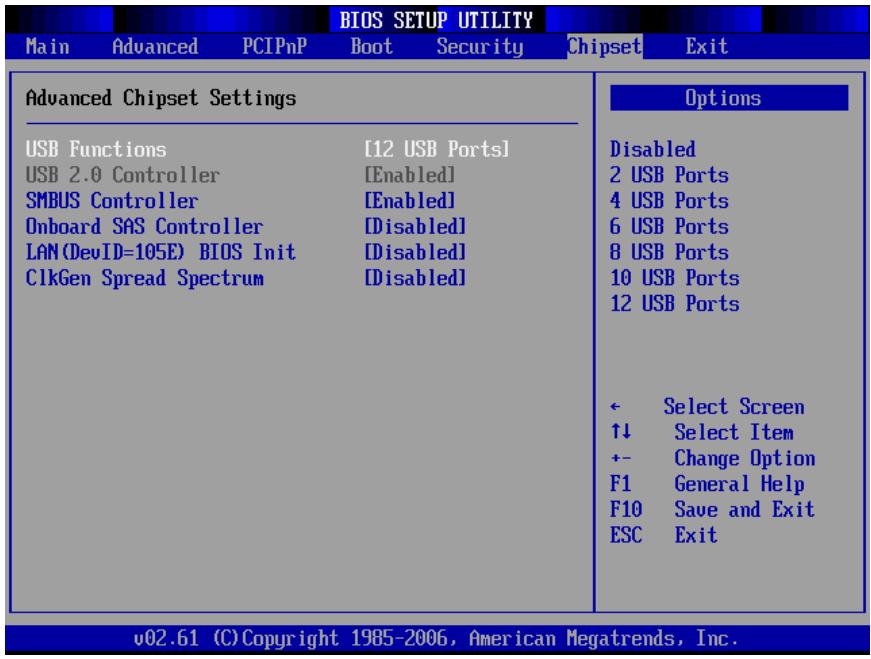This screenshot has width=871, height=659.
Task: Toggle Onboard SAS Controller Disabled value
Action: click(x=415, y=226)
